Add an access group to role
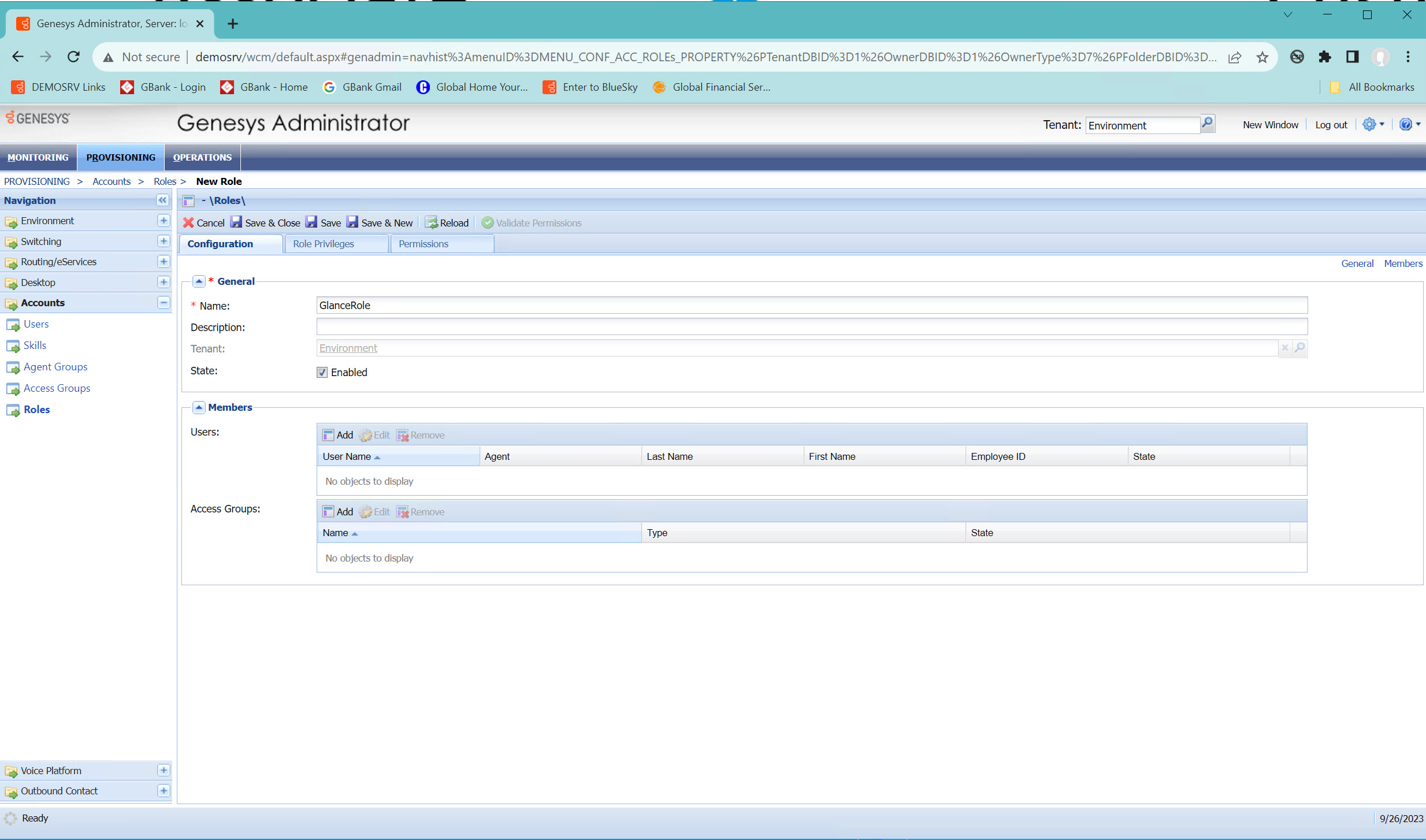This screenshot has height=840, width=1426. [x=338, y=512]
